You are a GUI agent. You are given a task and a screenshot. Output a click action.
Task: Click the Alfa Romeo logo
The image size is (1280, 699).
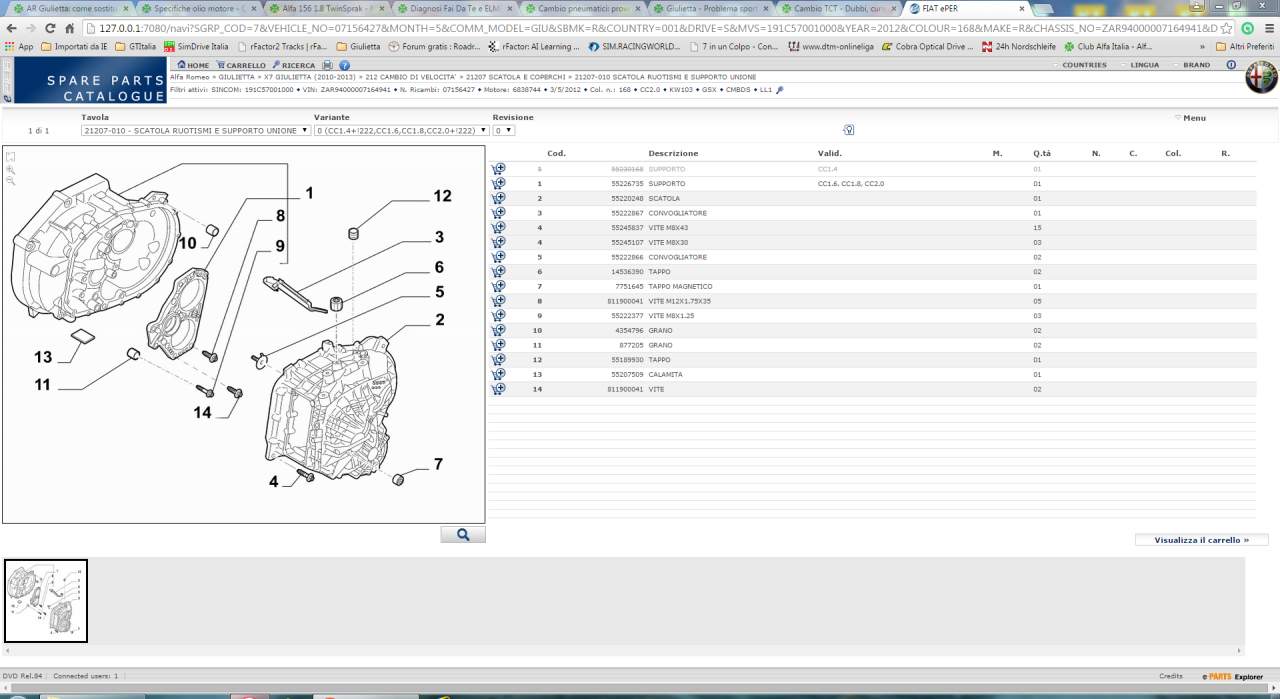[1261, 78]
